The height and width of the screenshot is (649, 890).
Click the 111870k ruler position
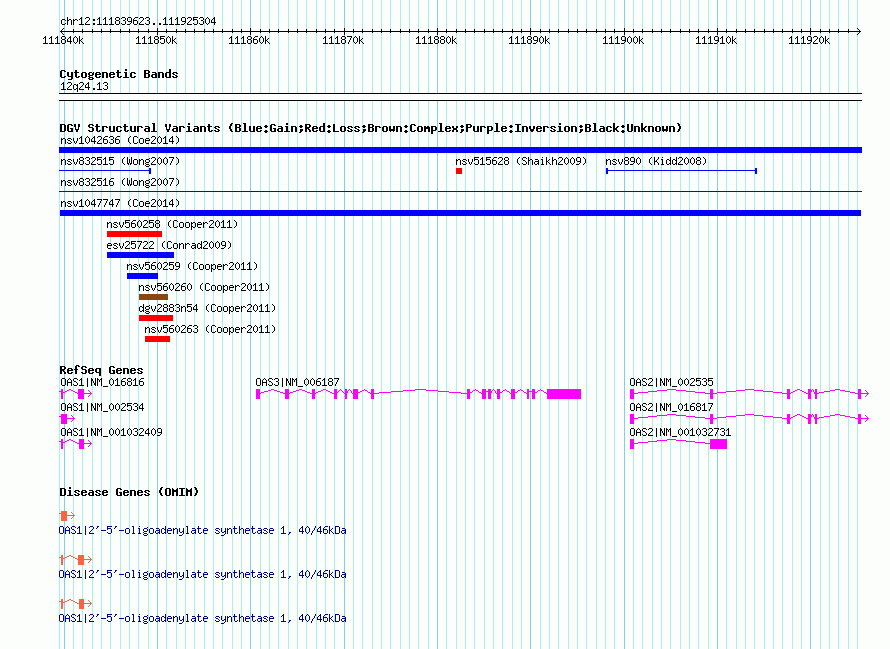pos(343,40)
